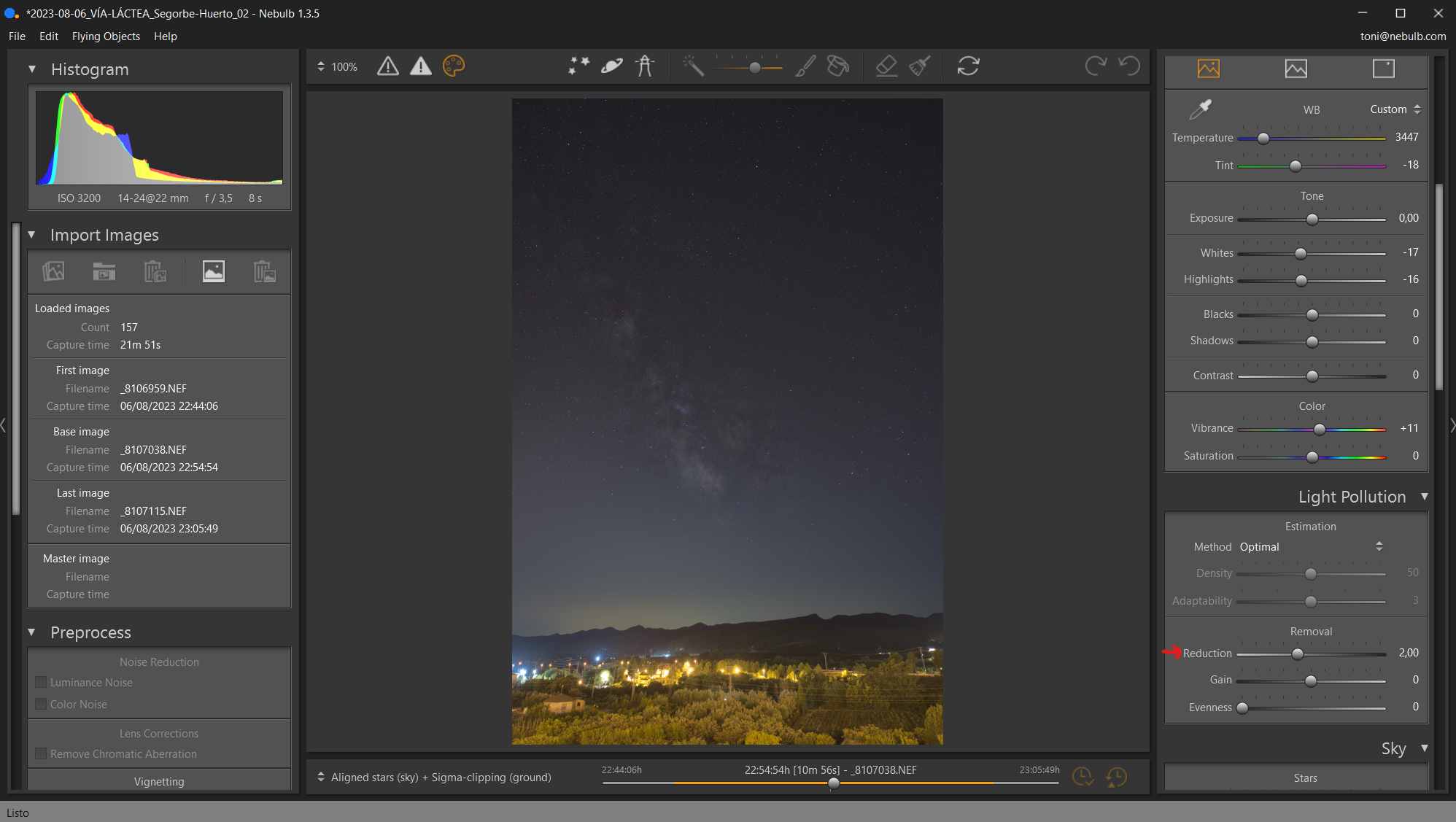Collapse the Import Images section

(32, 235)
